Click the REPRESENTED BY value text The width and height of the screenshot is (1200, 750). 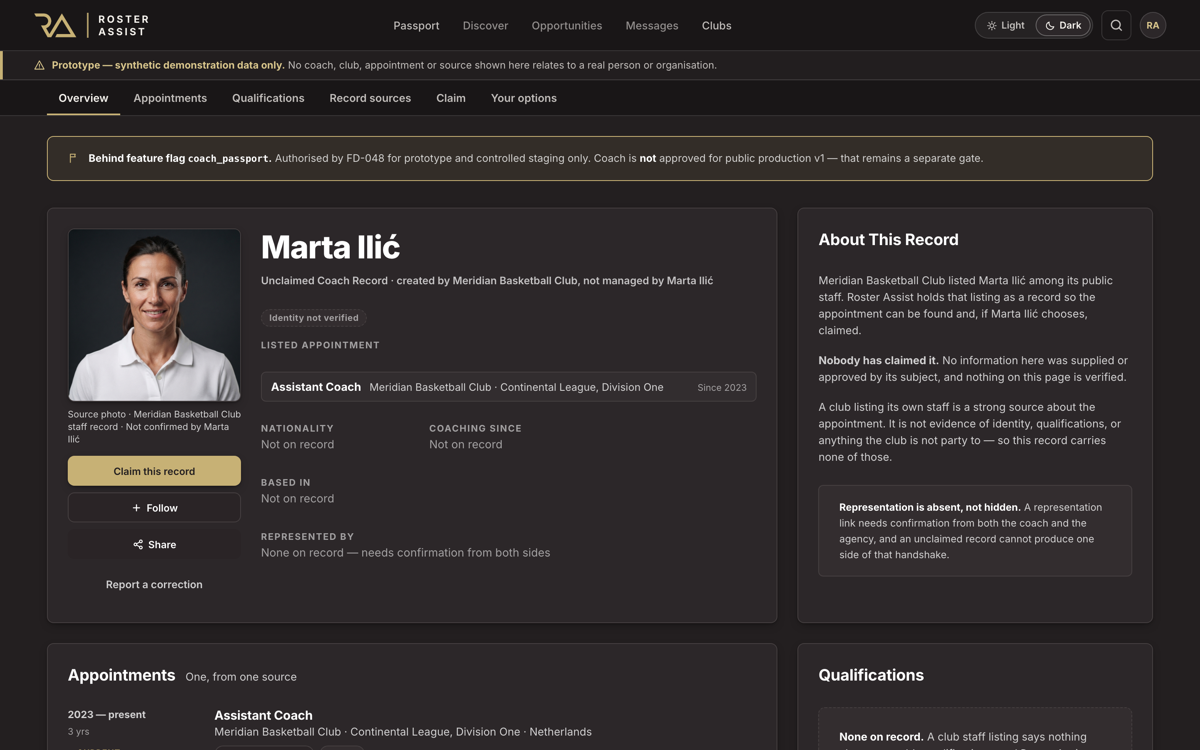click(405, 552)
